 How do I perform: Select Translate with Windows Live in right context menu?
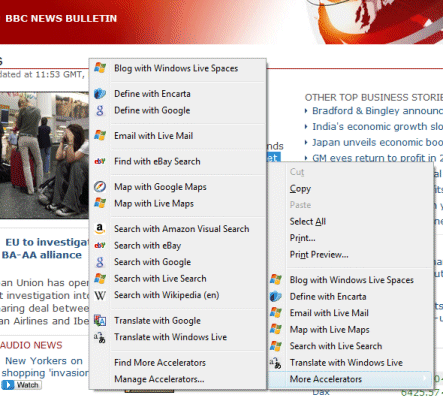click(346, 362)
